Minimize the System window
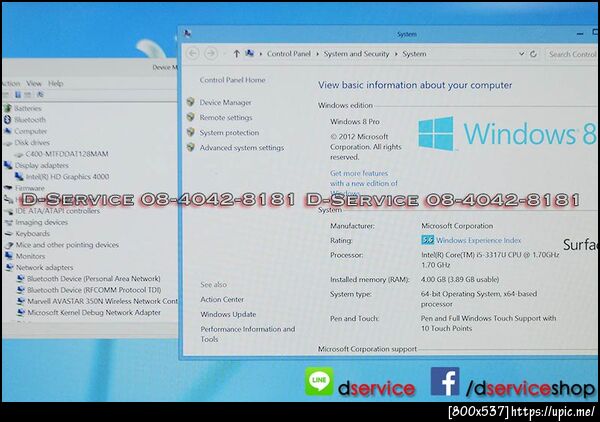The height and width of the screenshot is (422, 600). click(x=580, y=34)
